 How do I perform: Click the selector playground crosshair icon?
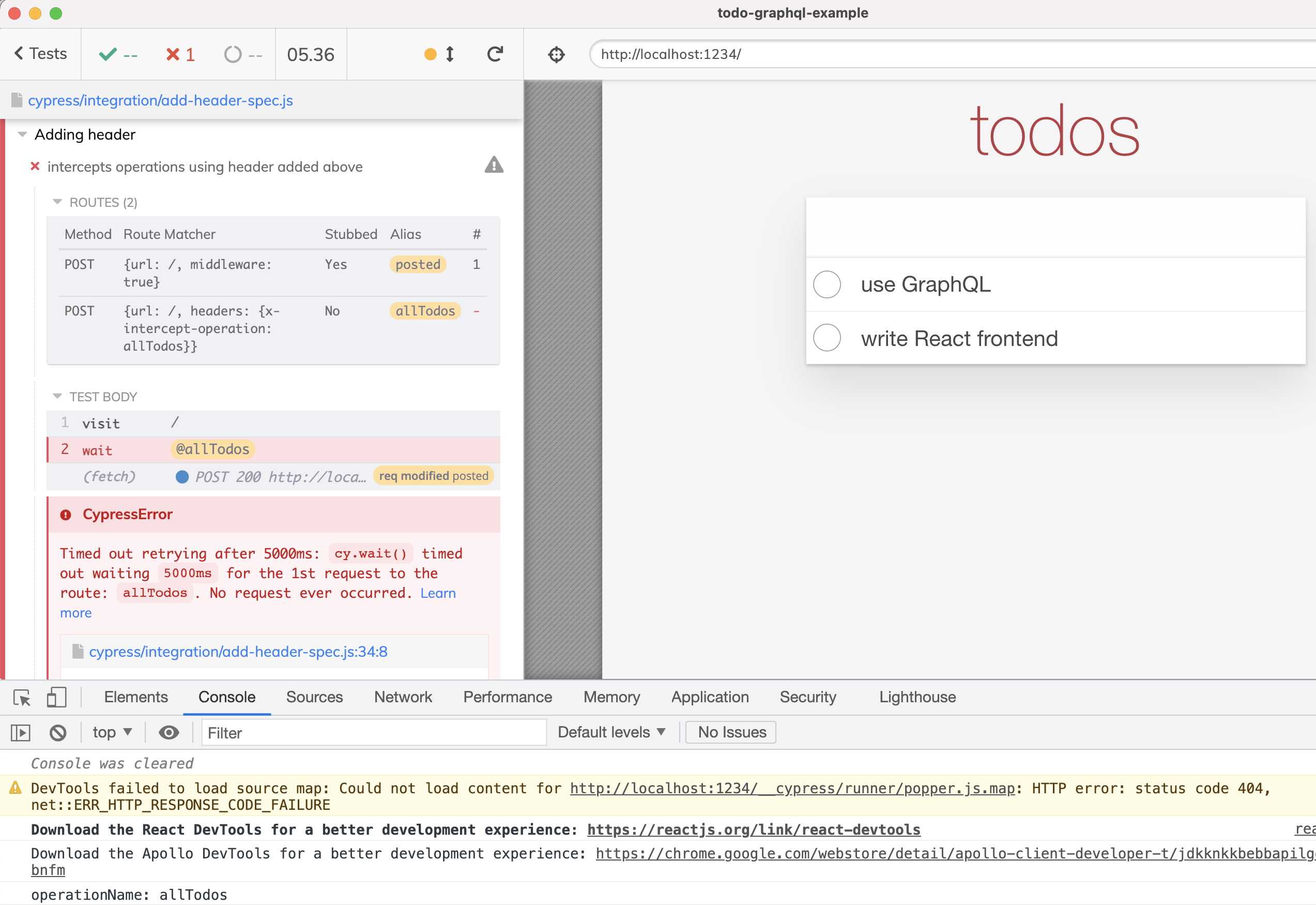[x=556, y=54]
